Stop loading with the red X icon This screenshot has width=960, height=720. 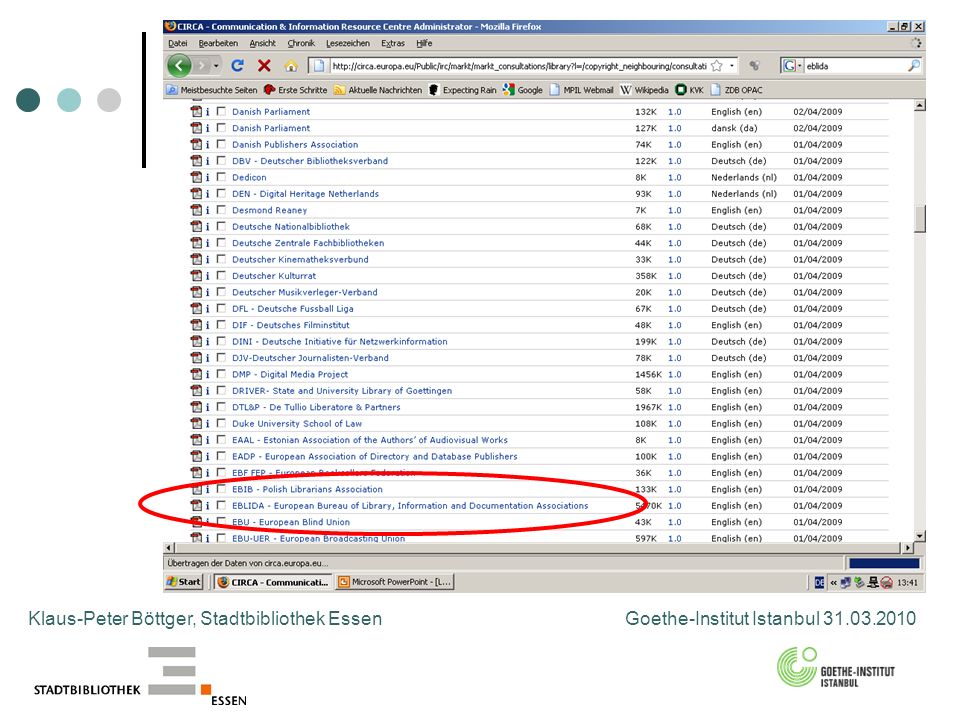pyautogui.click(x=264, y=66)
